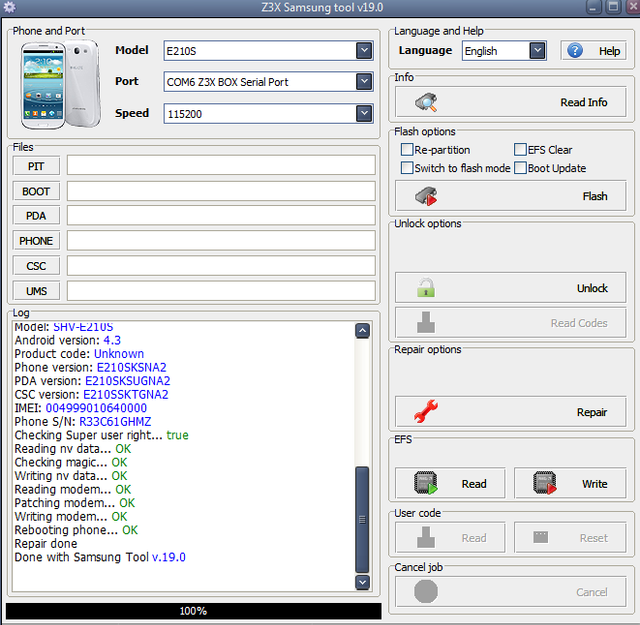The image size is (640, 625).
Task: Tick the Boot Update checkbox
Action: (x=520, y=168)
